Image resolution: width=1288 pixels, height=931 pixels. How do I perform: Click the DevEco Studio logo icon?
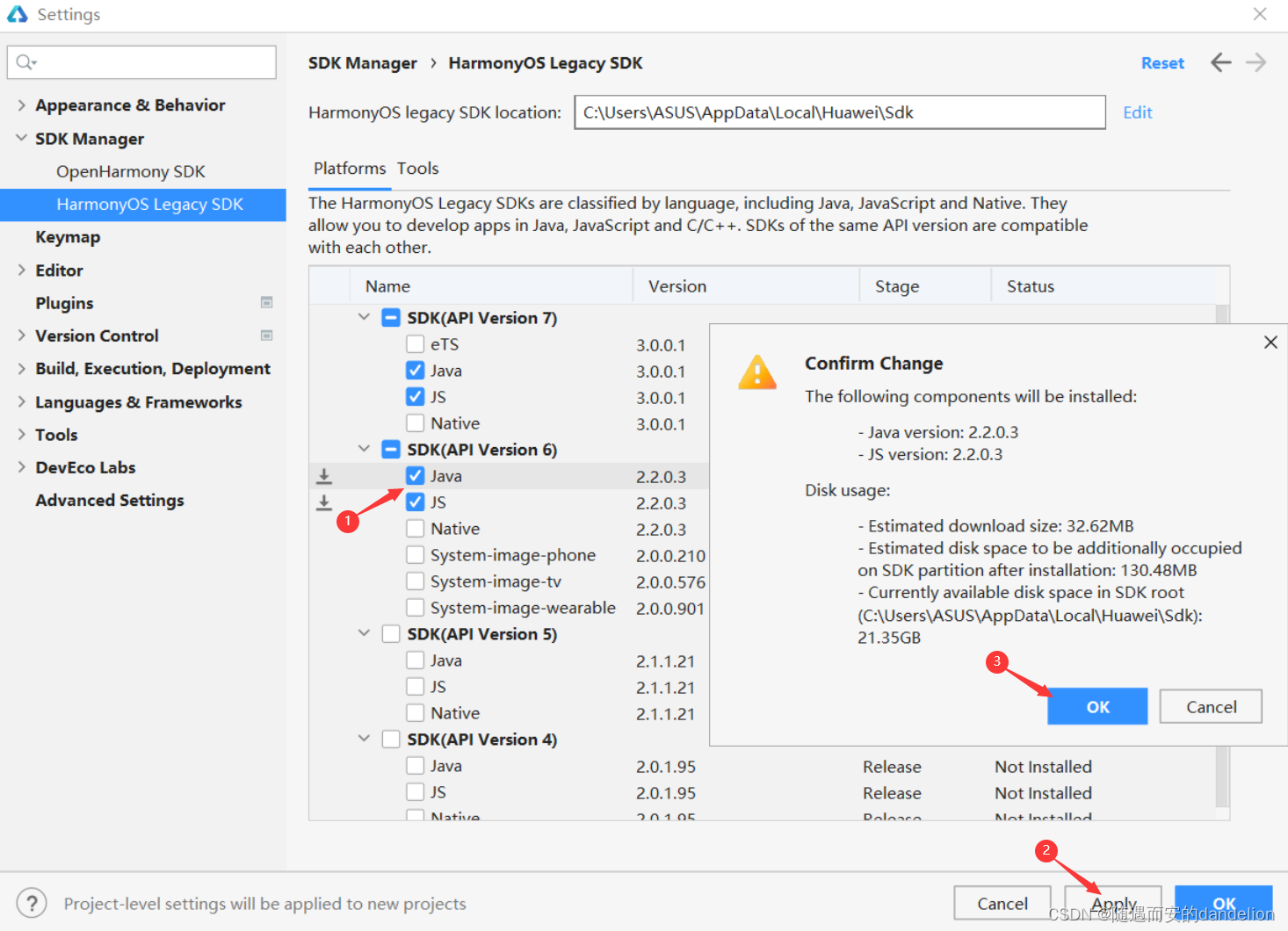tap(17, 14)
